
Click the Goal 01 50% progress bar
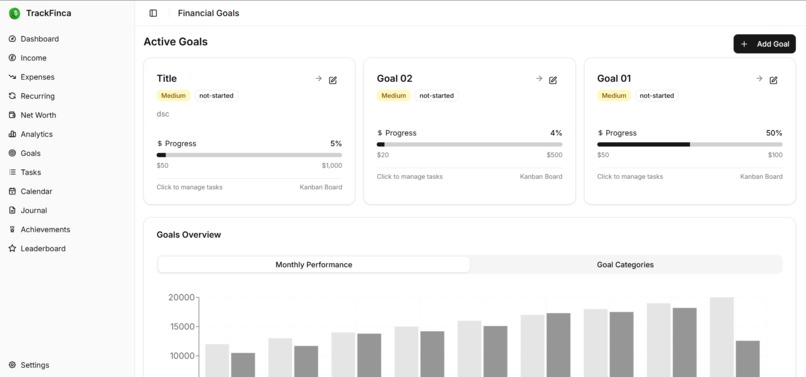pyautogui.click(x=690, y=145)
